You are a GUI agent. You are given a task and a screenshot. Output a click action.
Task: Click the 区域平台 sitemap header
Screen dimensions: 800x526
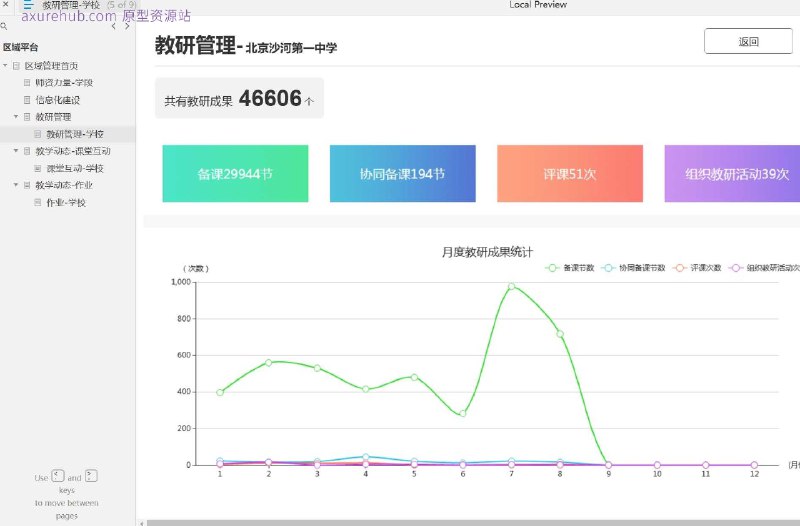[20, 47]
